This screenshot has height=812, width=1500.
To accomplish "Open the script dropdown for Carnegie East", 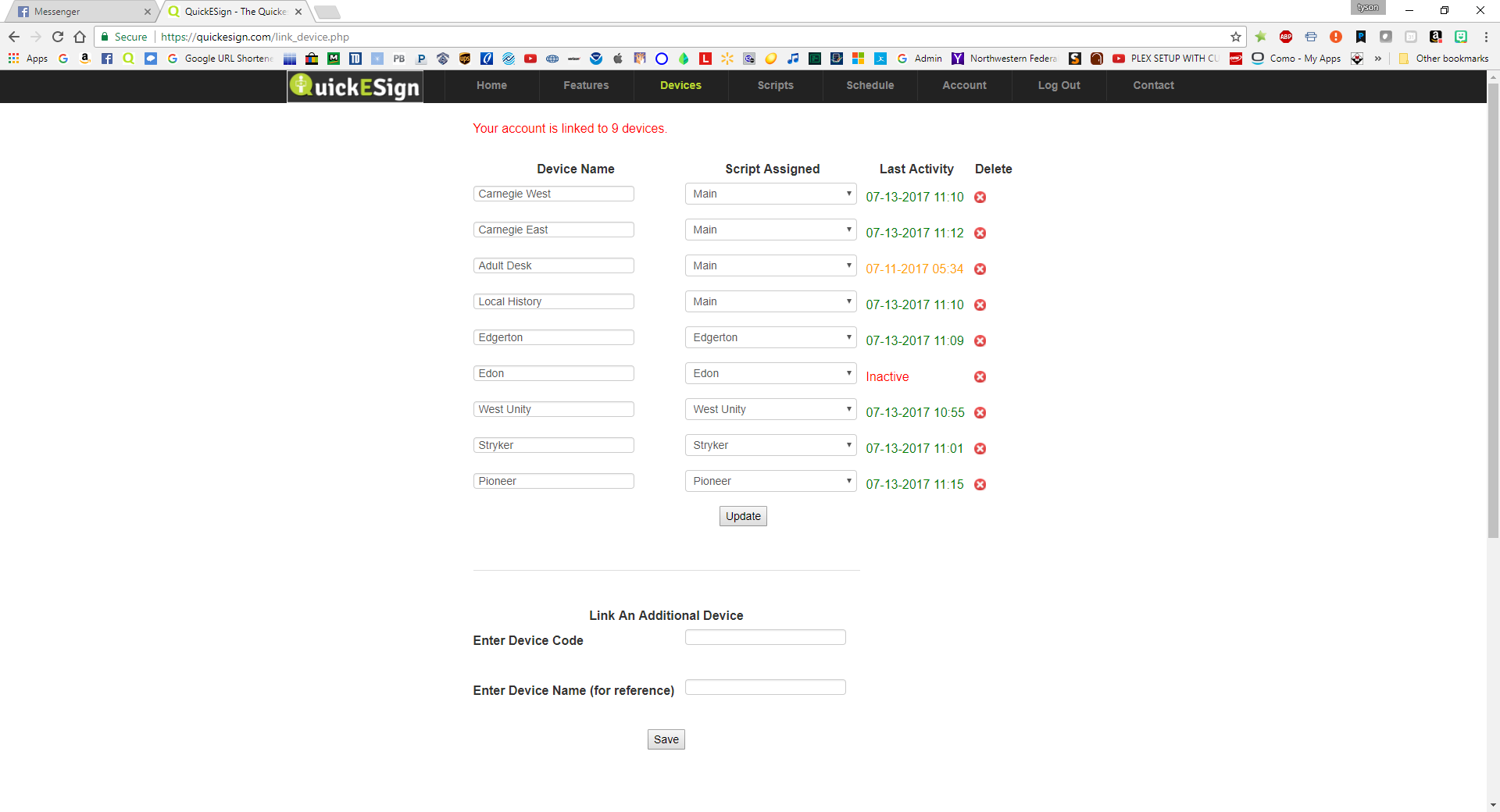I will tap(770, 230).
